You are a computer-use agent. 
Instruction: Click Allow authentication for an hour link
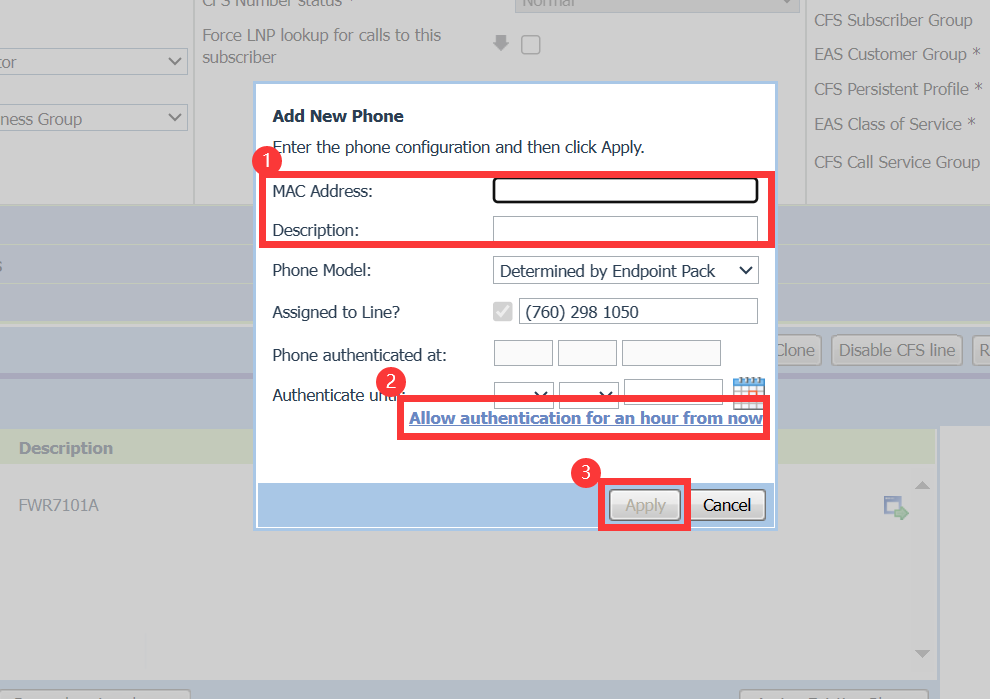pyautogui.click(x=586, y=418)
